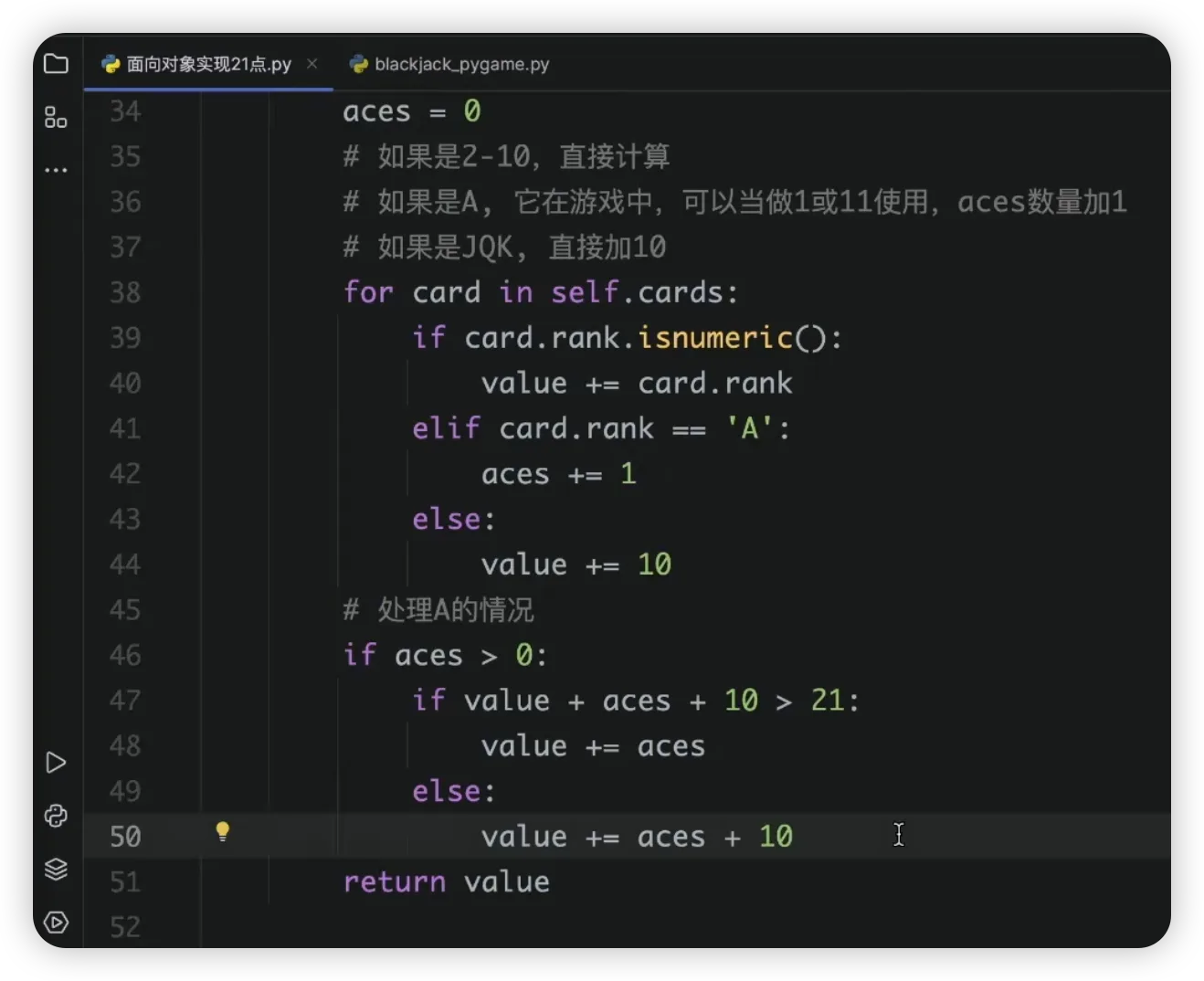
Task: Open the Python Console icon
Action: (56, 816)
